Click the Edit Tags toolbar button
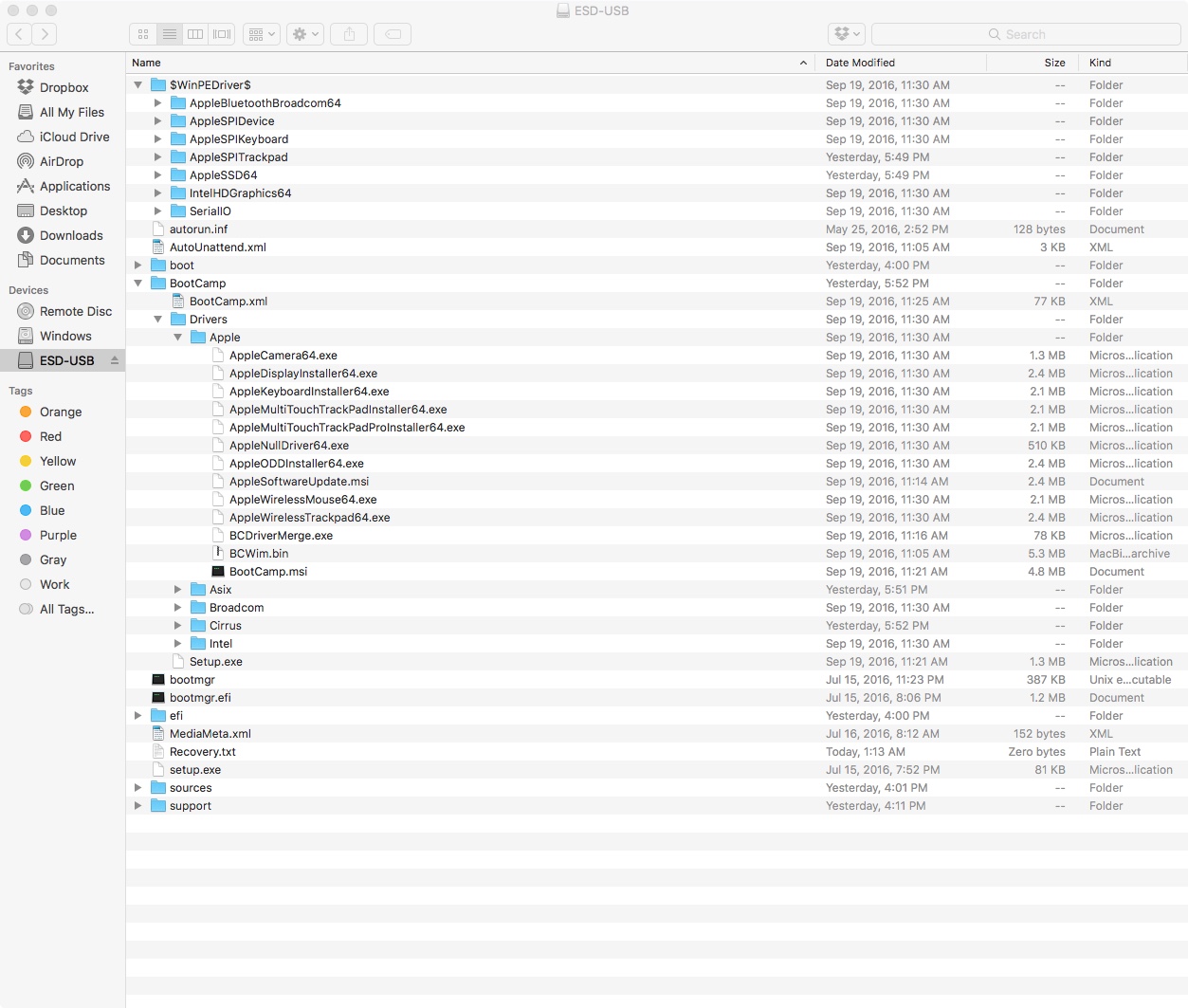 pyautogui.click(x=393, y=34)
